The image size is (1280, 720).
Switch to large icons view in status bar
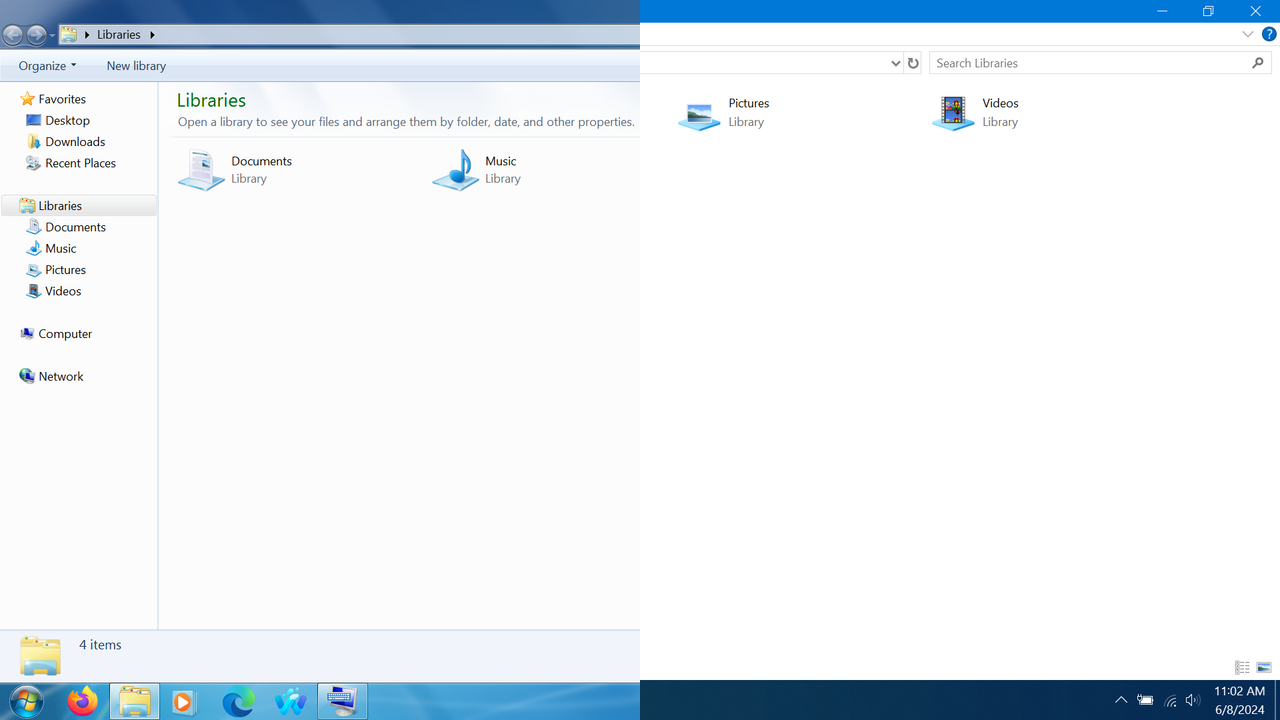[x=1264, y=667]
